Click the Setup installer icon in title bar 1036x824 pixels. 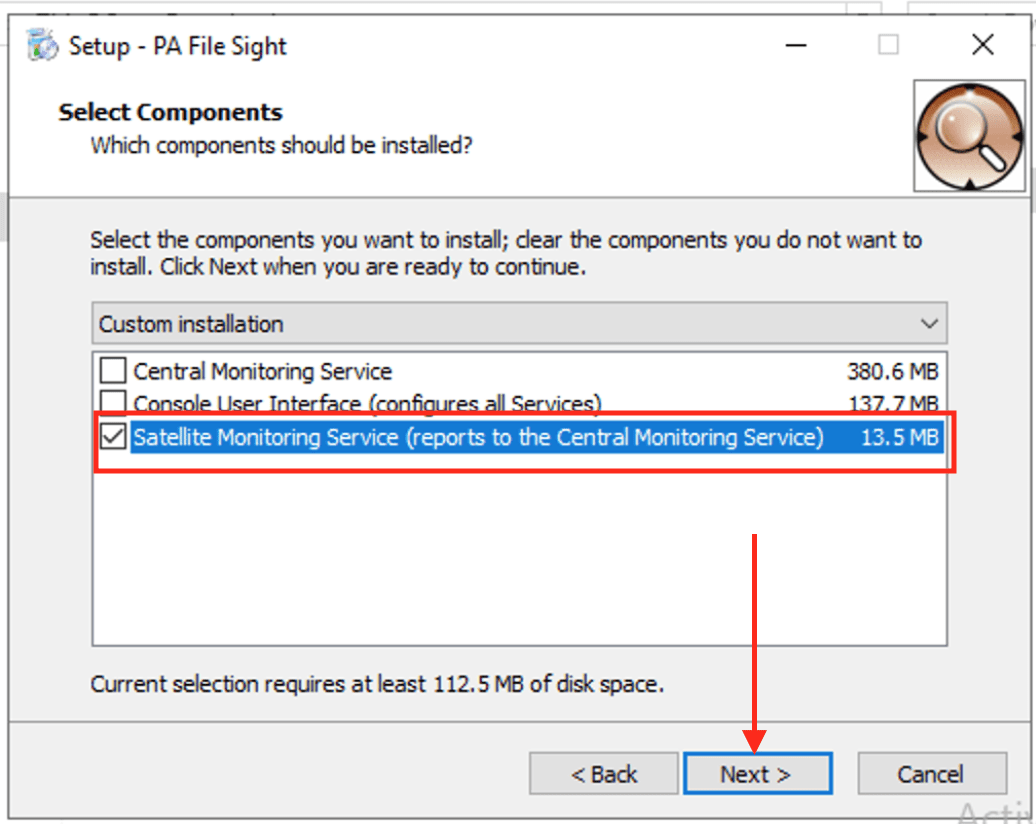click(x=43, y=45)
